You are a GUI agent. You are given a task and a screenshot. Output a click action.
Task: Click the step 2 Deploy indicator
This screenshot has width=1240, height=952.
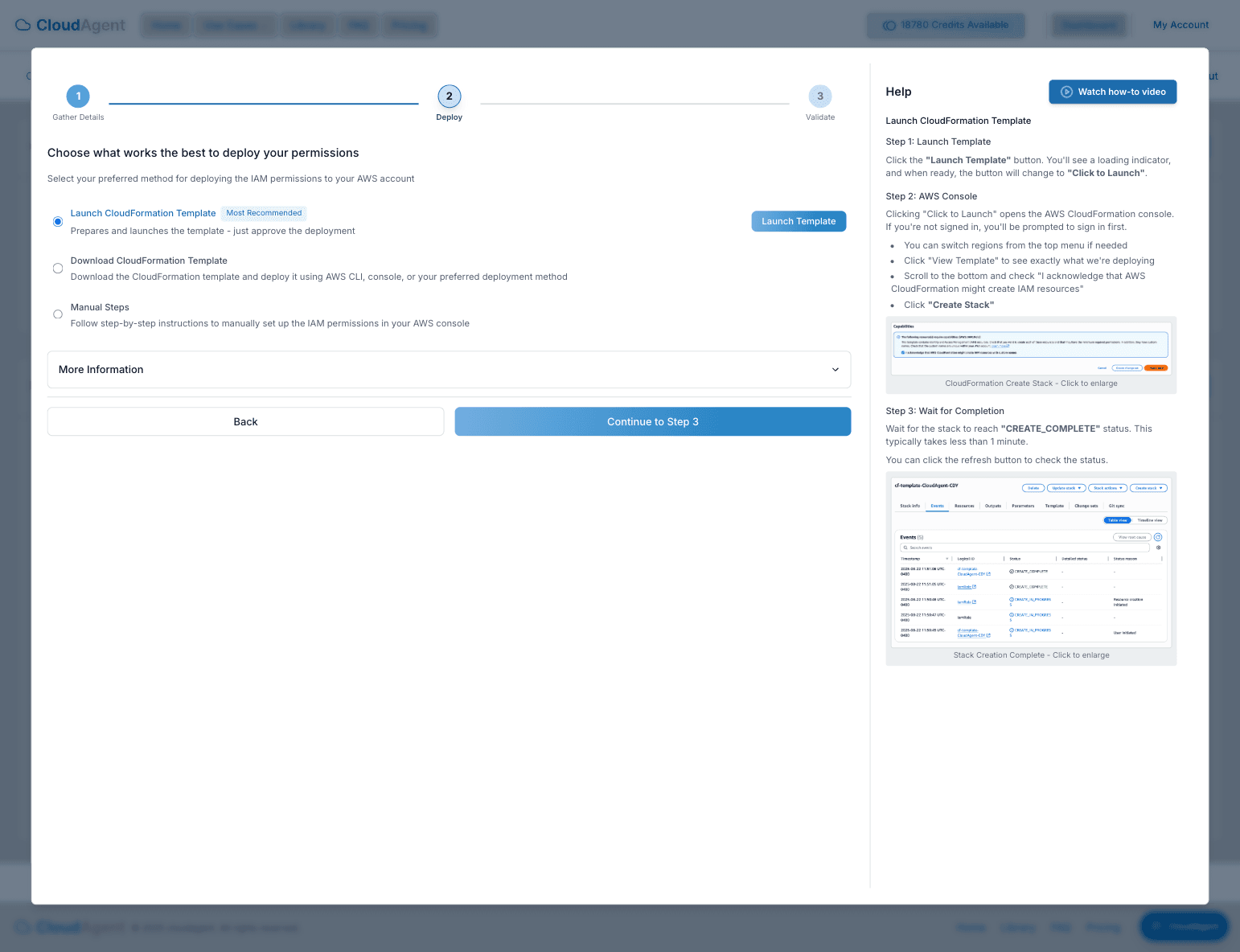pyautogui.click(x=449, y=96)
